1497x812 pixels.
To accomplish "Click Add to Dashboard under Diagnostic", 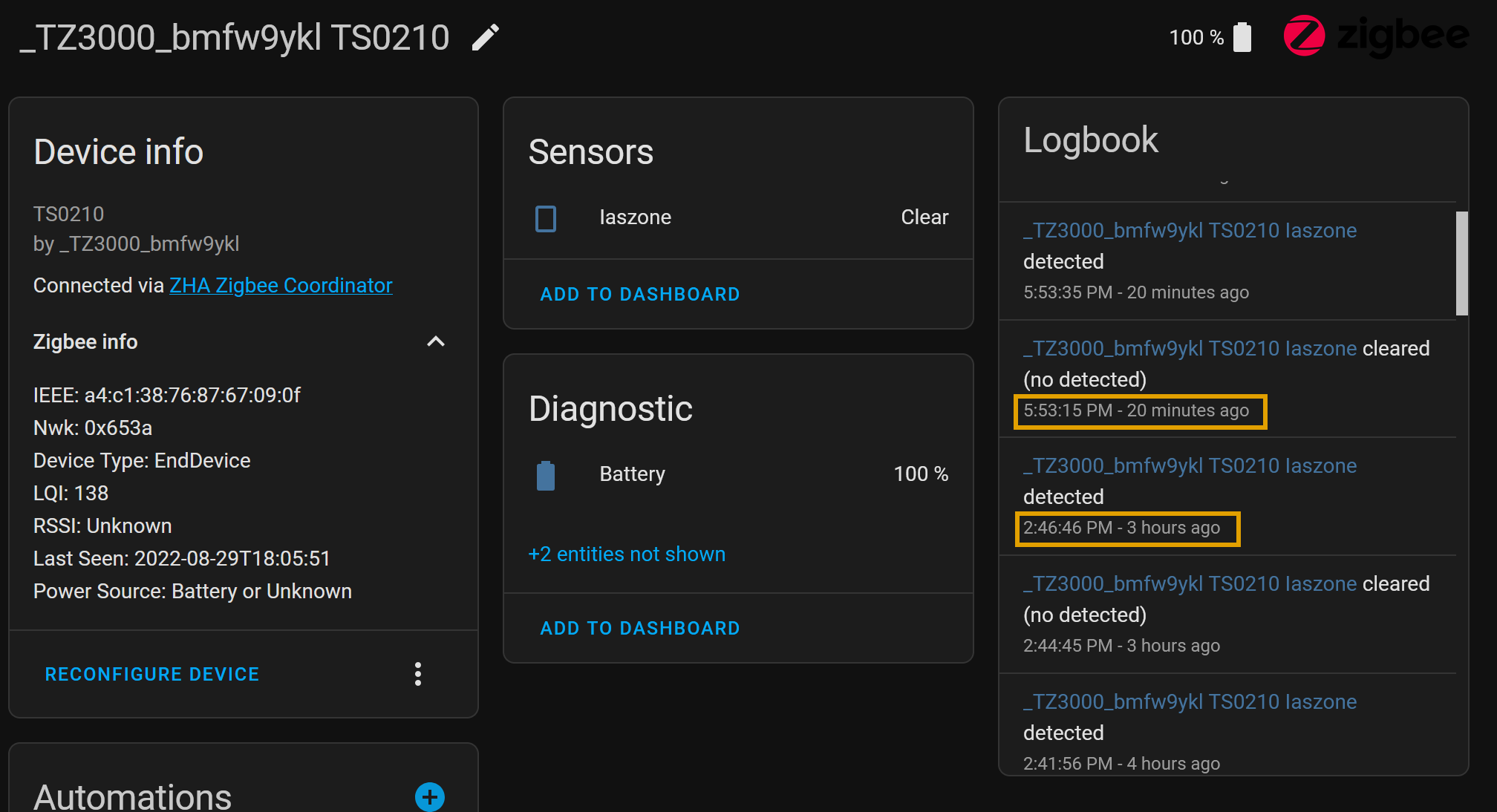I will click(x=639, y=628).
